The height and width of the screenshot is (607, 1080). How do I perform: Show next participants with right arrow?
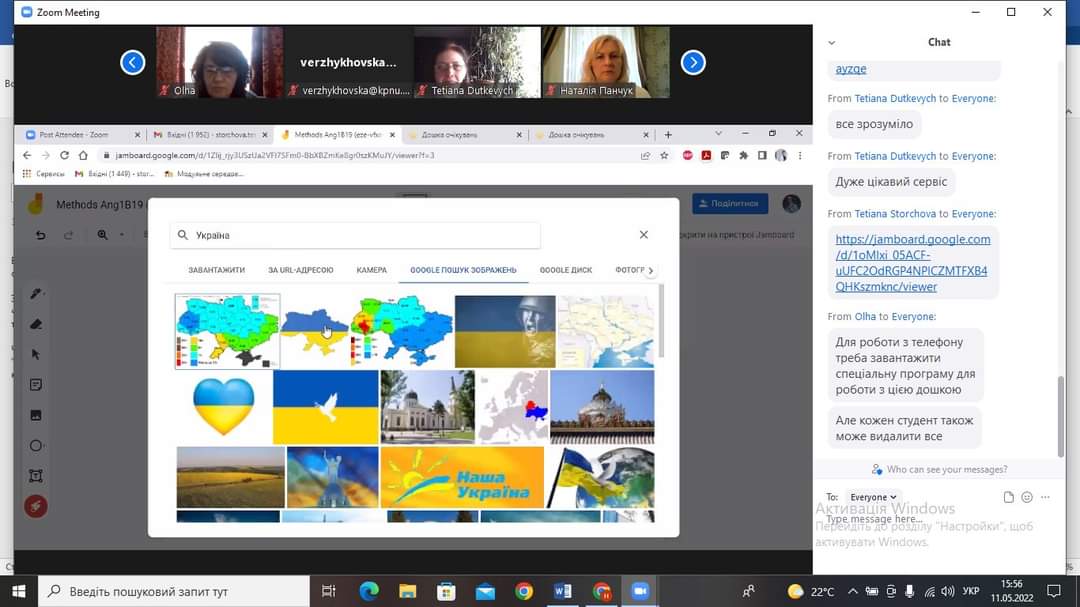click(693, 63)
